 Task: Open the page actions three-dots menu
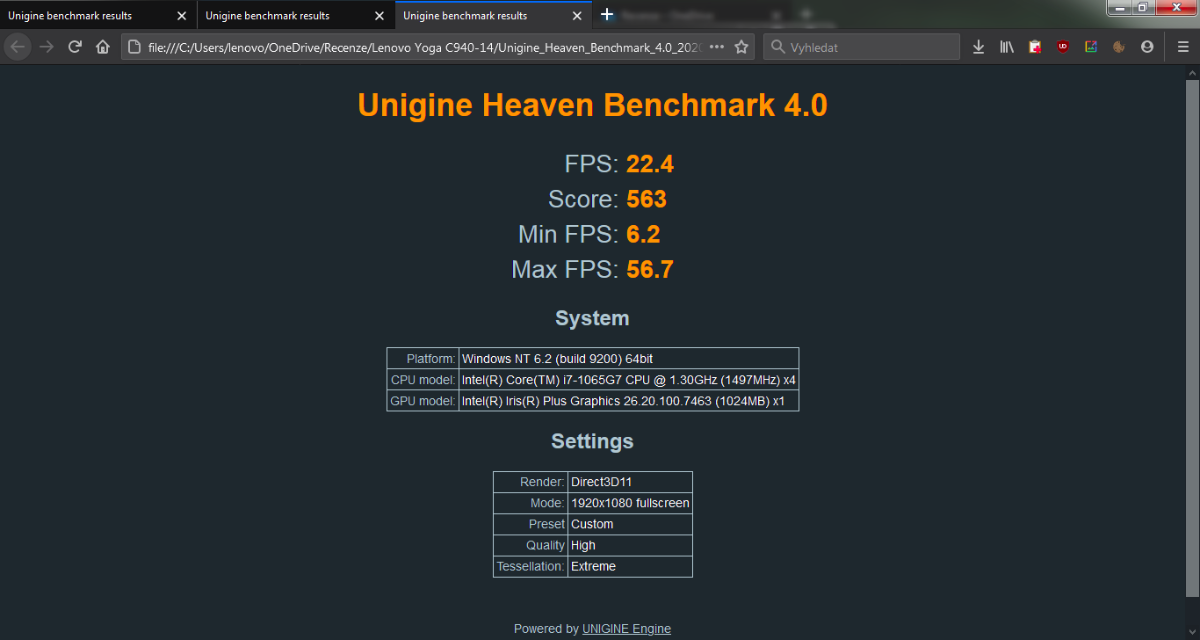coord(716,47)
